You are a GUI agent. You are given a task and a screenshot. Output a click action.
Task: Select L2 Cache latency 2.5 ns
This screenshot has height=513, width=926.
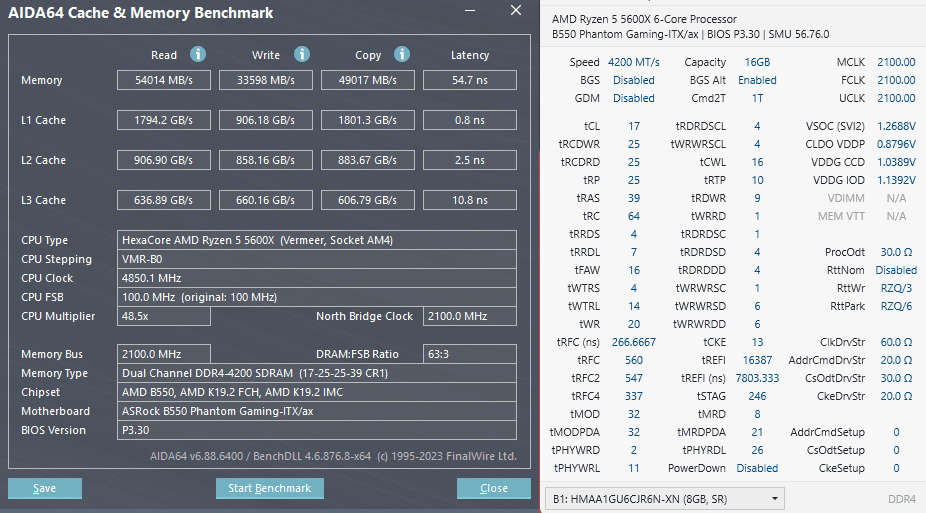469,161
